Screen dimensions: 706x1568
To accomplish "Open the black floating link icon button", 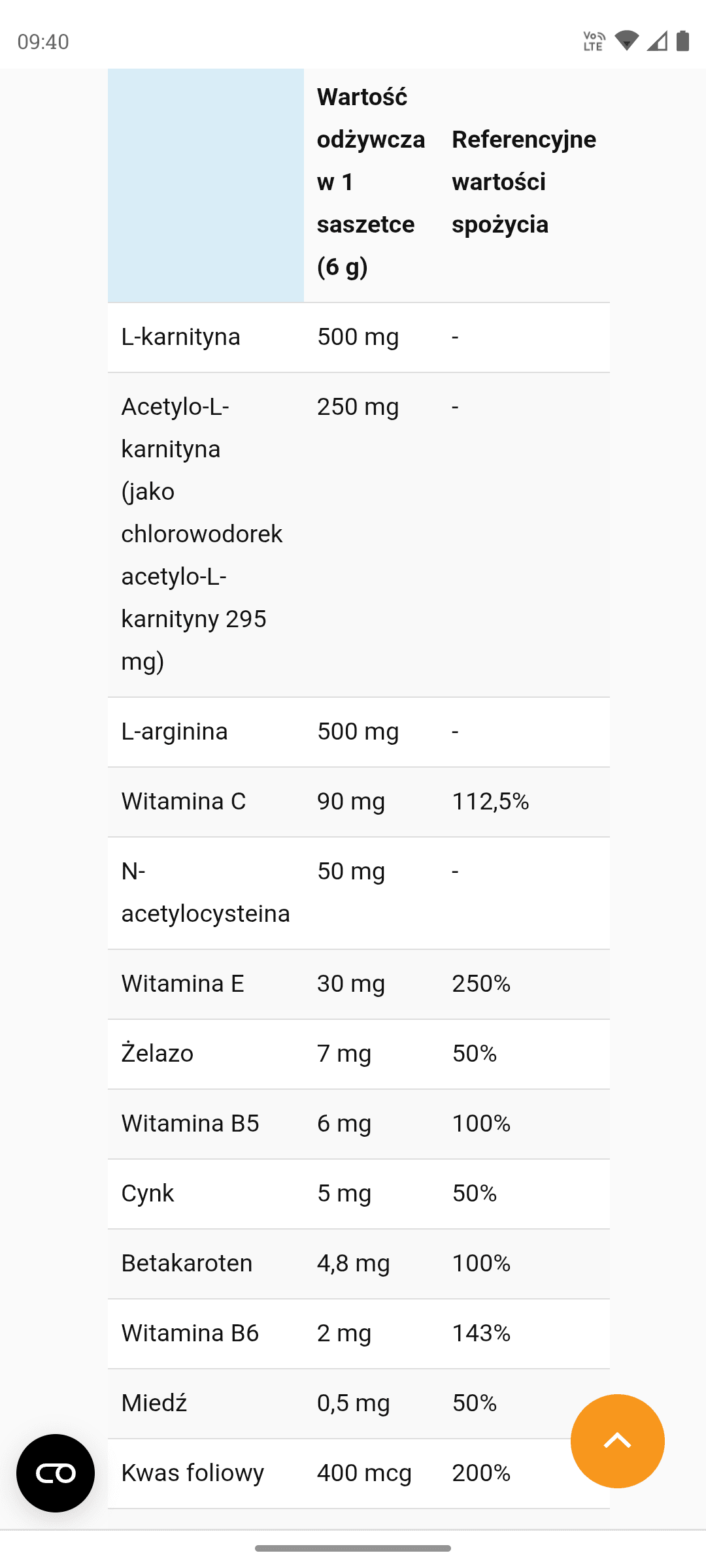I will (56, 1473).
